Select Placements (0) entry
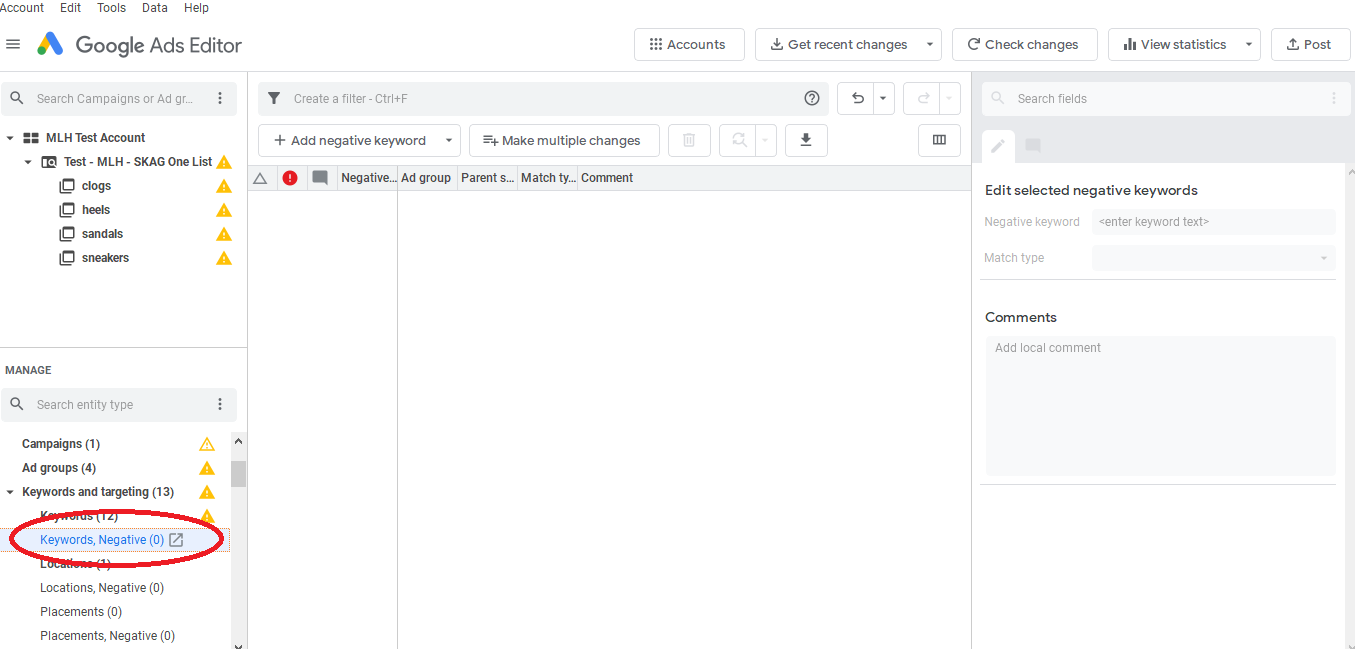The width and height of the screenshot is (1355, 649). [x=81, y=612]
